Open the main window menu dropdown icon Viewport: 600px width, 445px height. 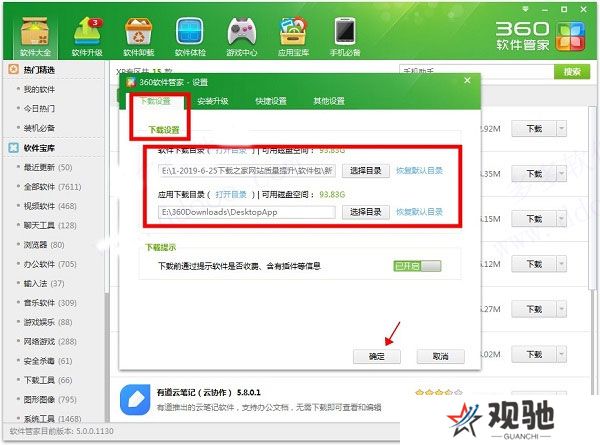click(x=525, y=9)
